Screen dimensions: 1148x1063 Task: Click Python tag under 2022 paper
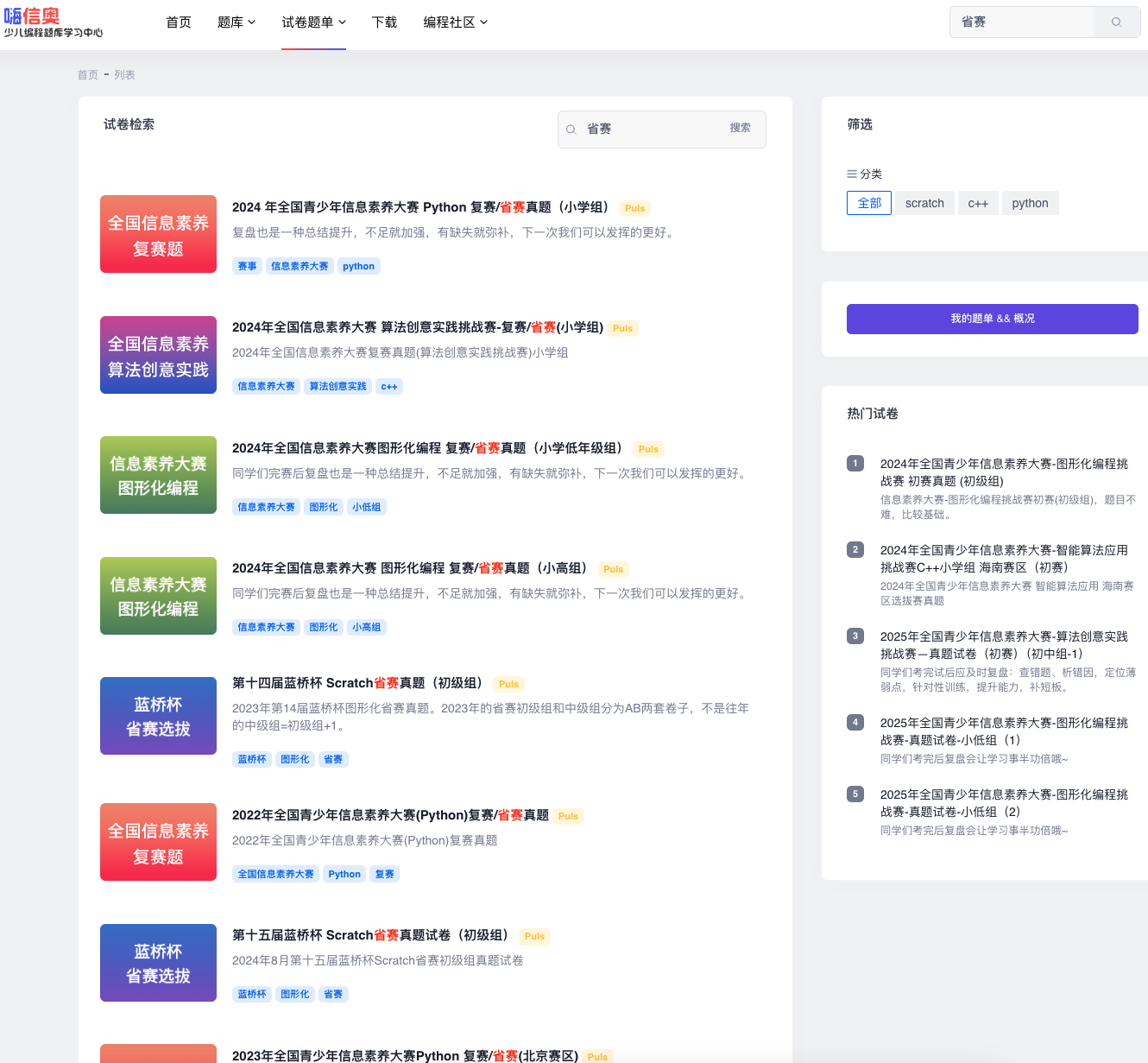344,874
